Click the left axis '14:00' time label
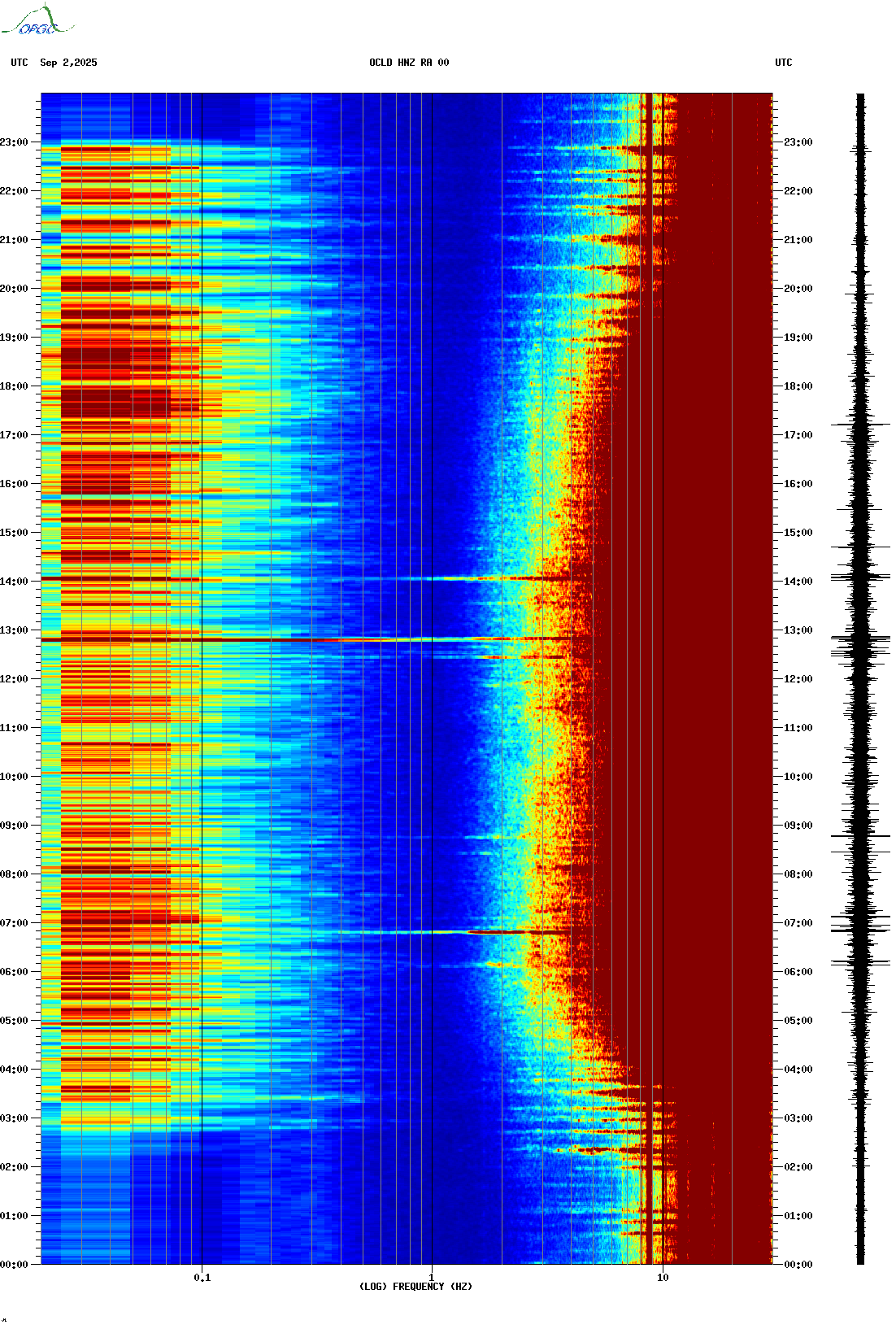The height and width of the screenshot is (1329, 896). click(14, 582)
